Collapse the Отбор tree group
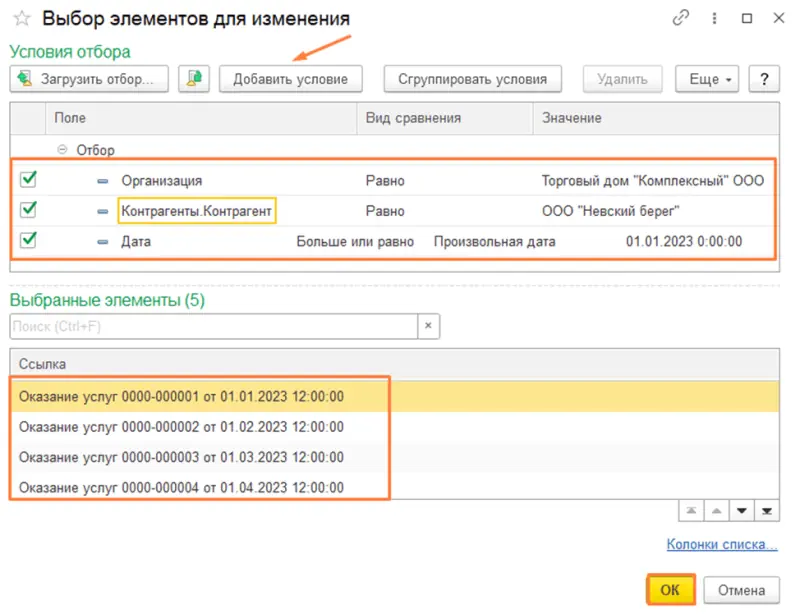 [x=63, y=150]
